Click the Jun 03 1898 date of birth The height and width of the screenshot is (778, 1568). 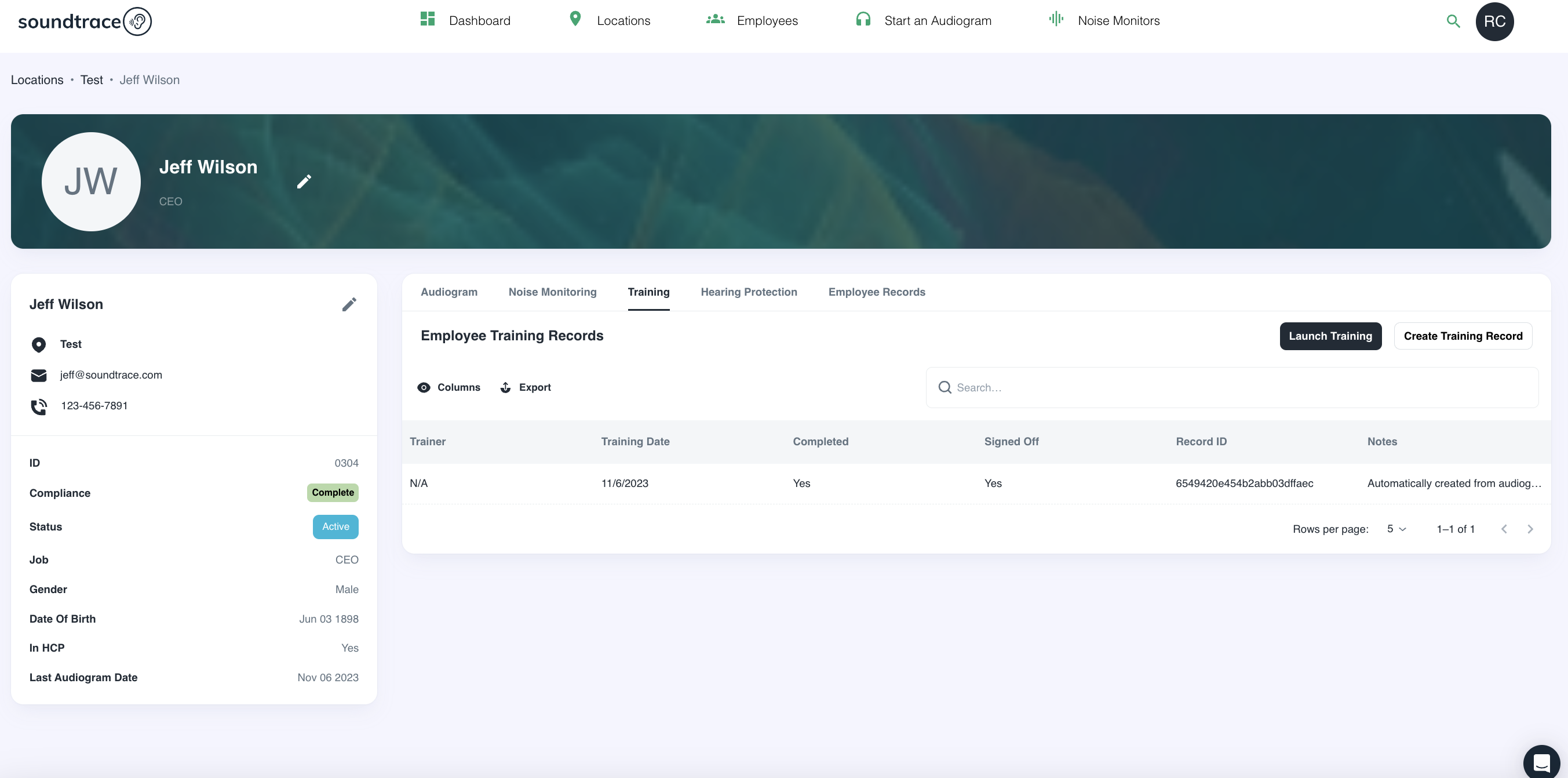tap(329, 619)
